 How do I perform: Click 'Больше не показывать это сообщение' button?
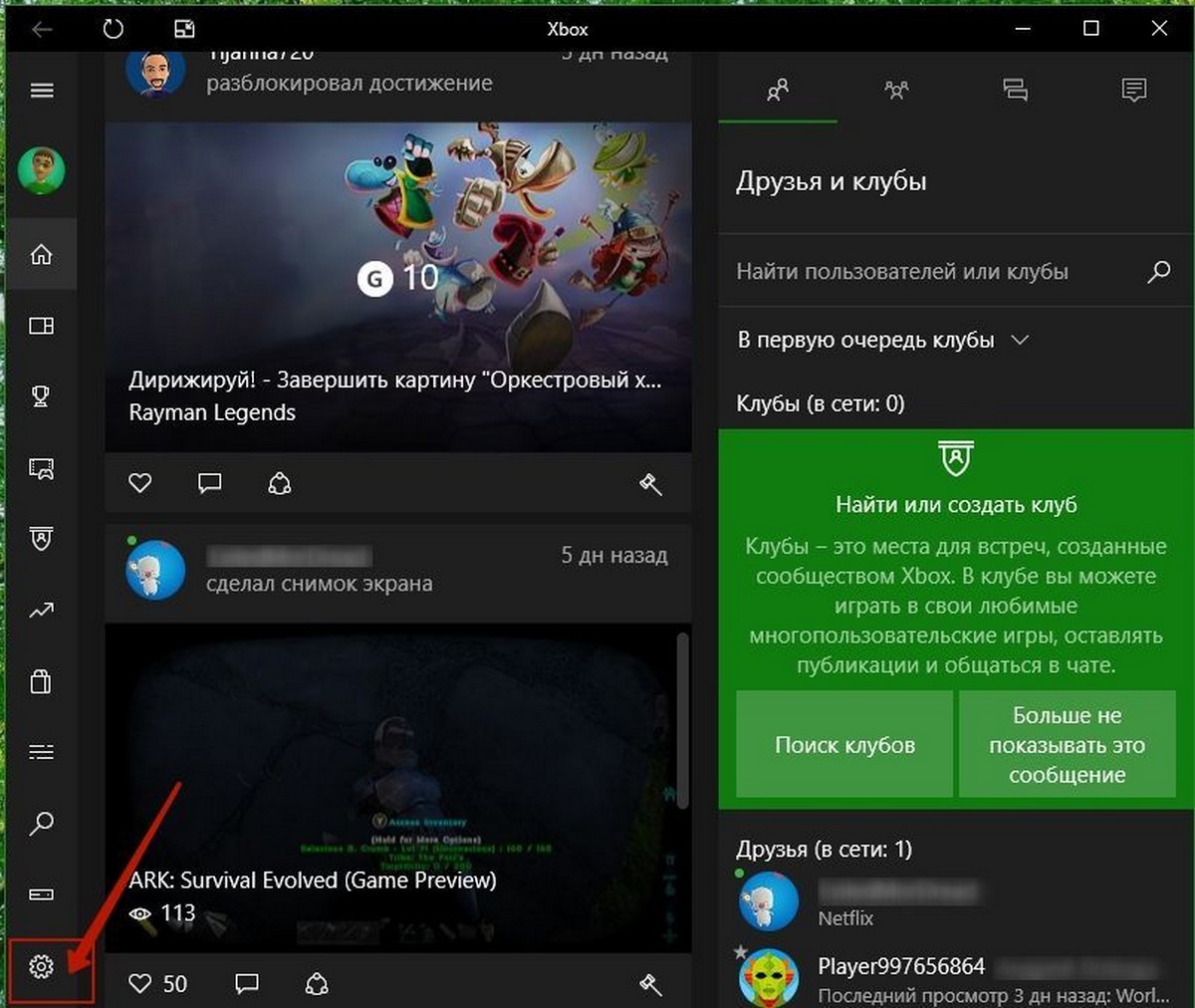click(x=1067, y=745)
